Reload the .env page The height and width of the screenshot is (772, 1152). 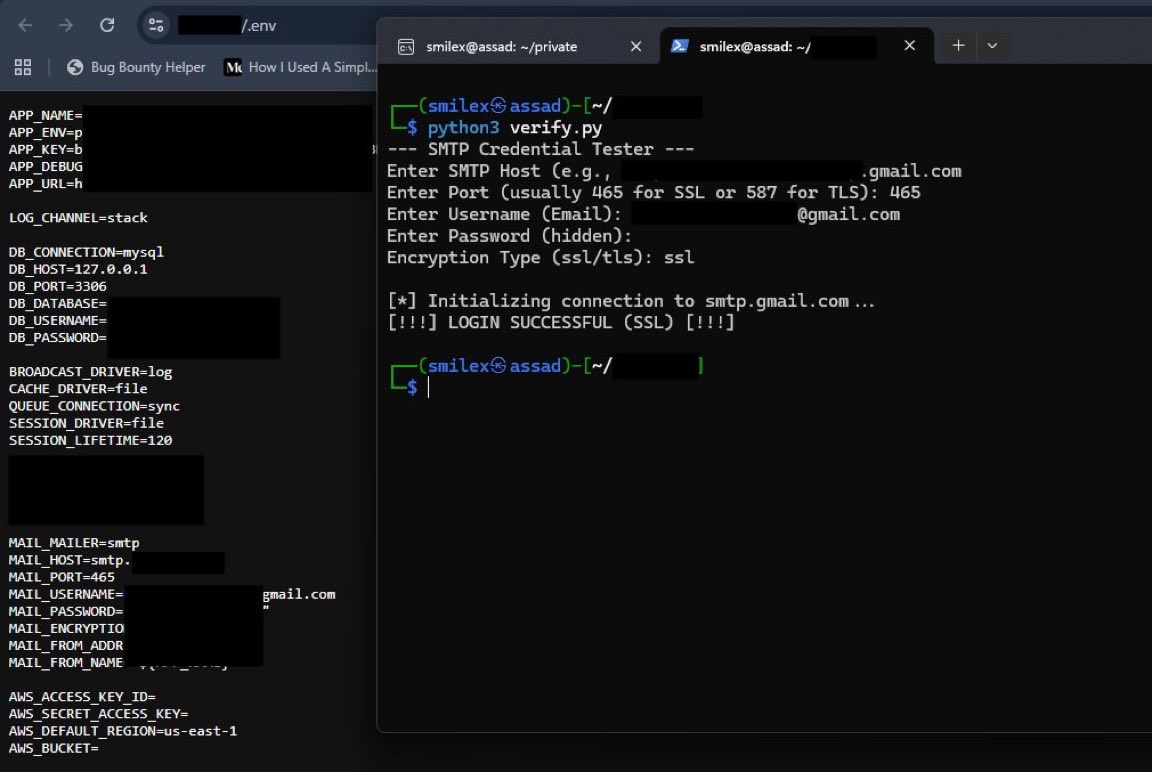pyautogui.click(x=107, y=26)
